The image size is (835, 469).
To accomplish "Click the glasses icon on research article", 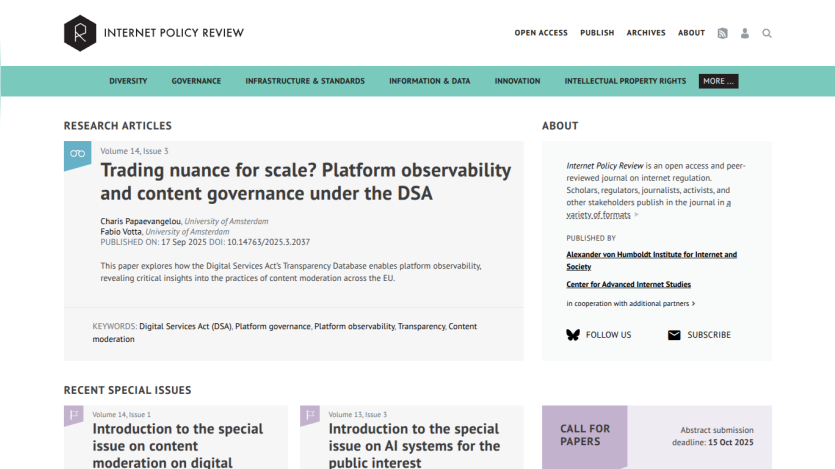I will [77, 153].
